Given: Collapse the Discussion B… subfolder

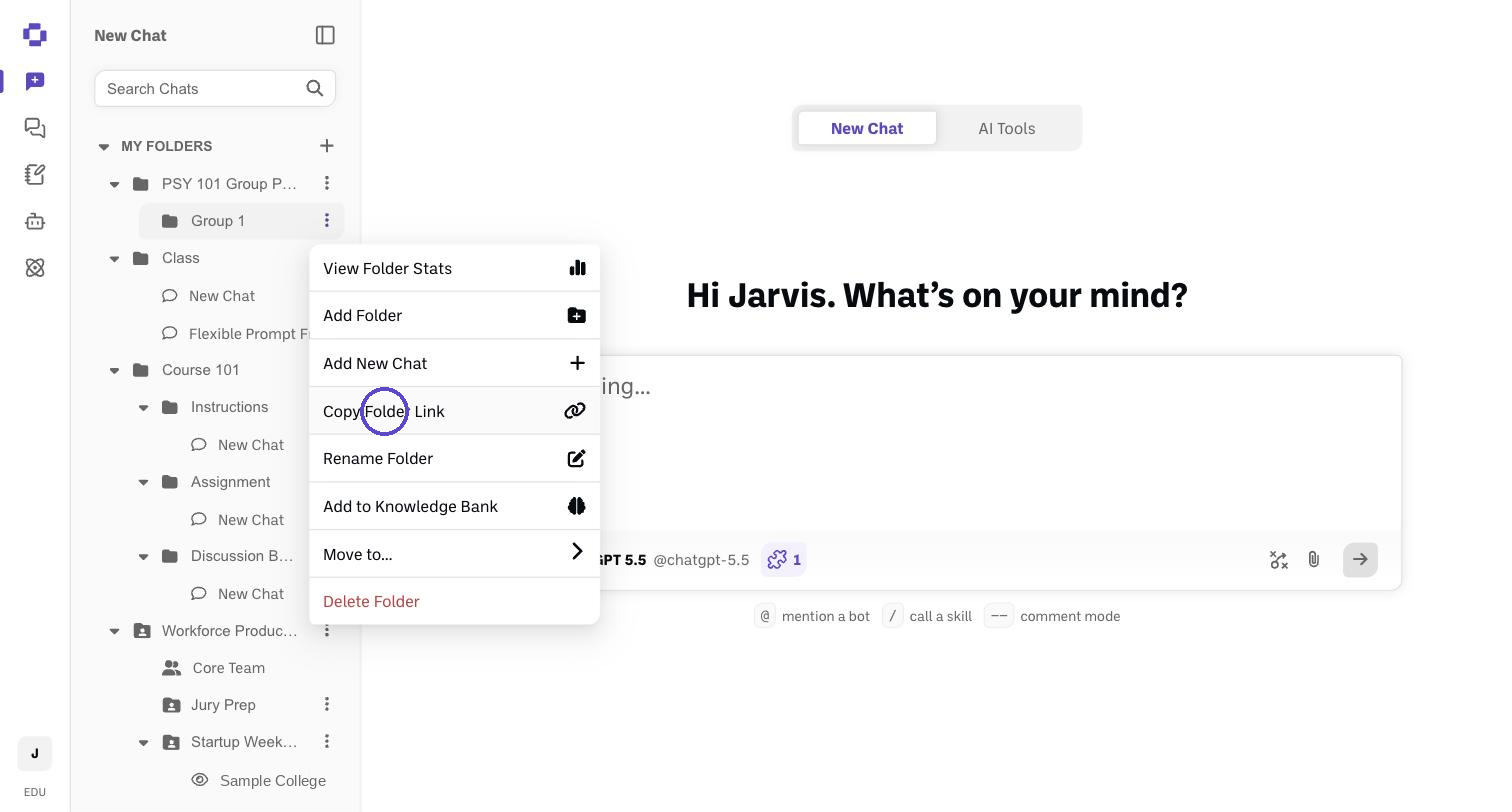Looking at the screenshot, I should click(x=143, y=556).
